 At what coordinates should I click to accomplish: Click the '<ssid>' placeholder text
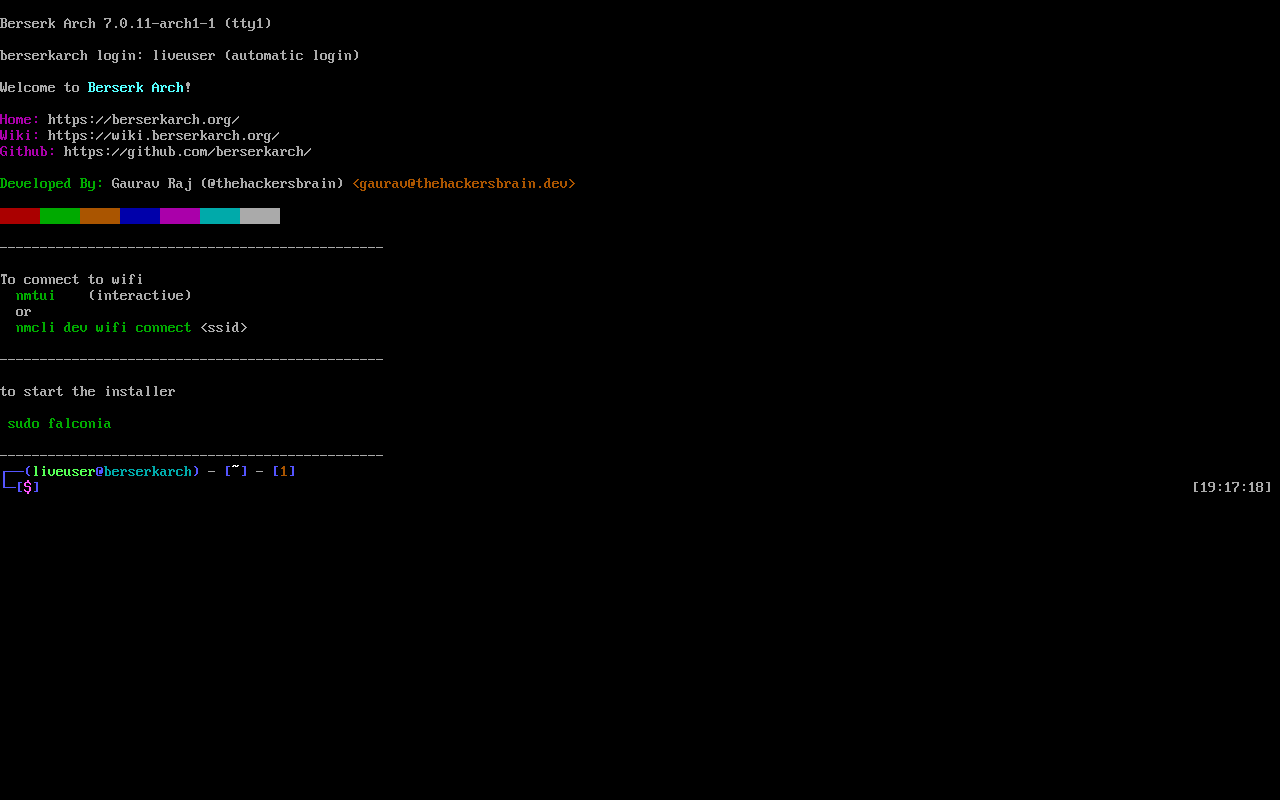pyautogui.click(x=224, y=328)
